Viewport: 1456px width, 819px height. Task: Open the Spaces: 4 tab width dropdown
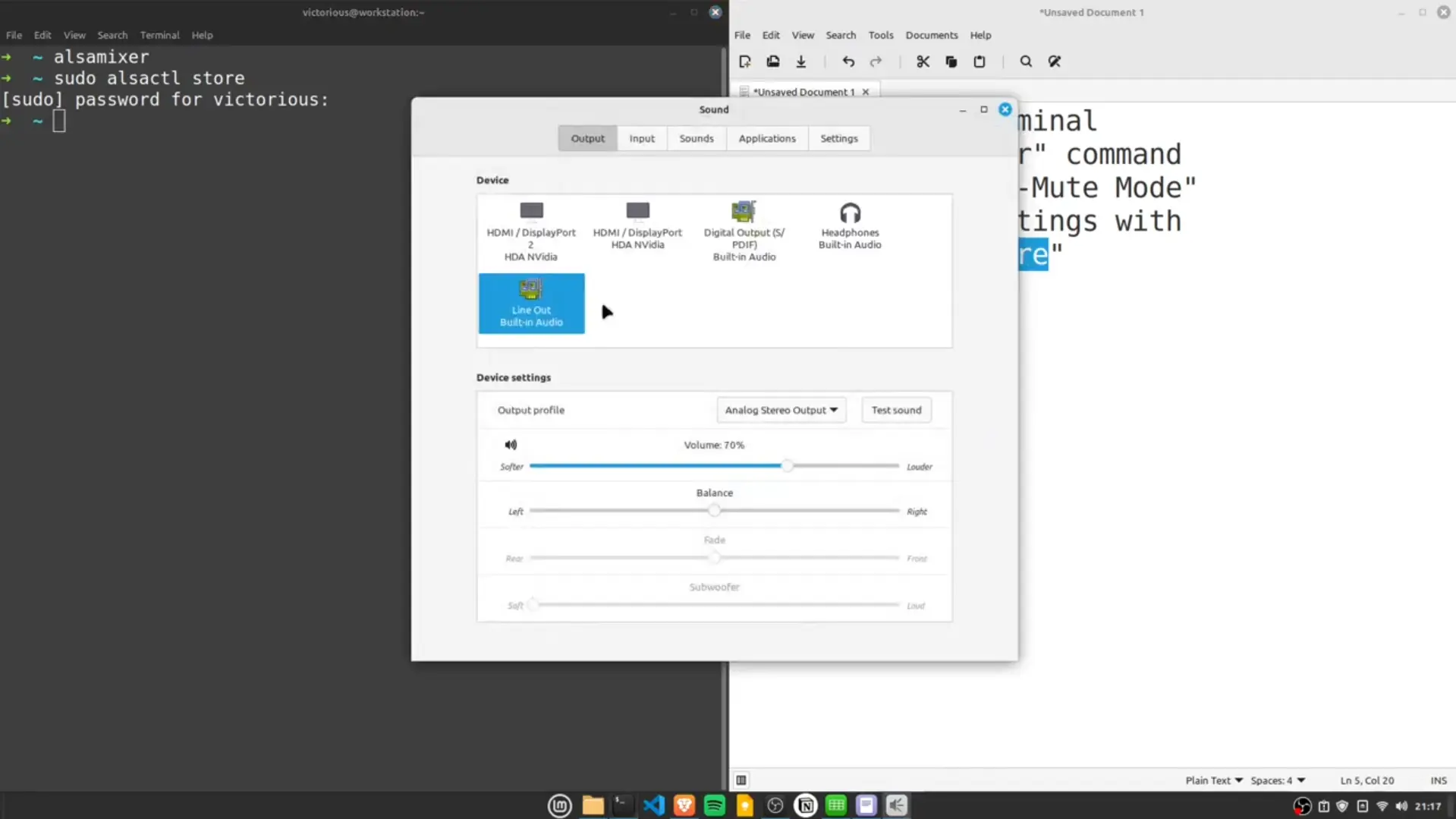(1278, 780)
